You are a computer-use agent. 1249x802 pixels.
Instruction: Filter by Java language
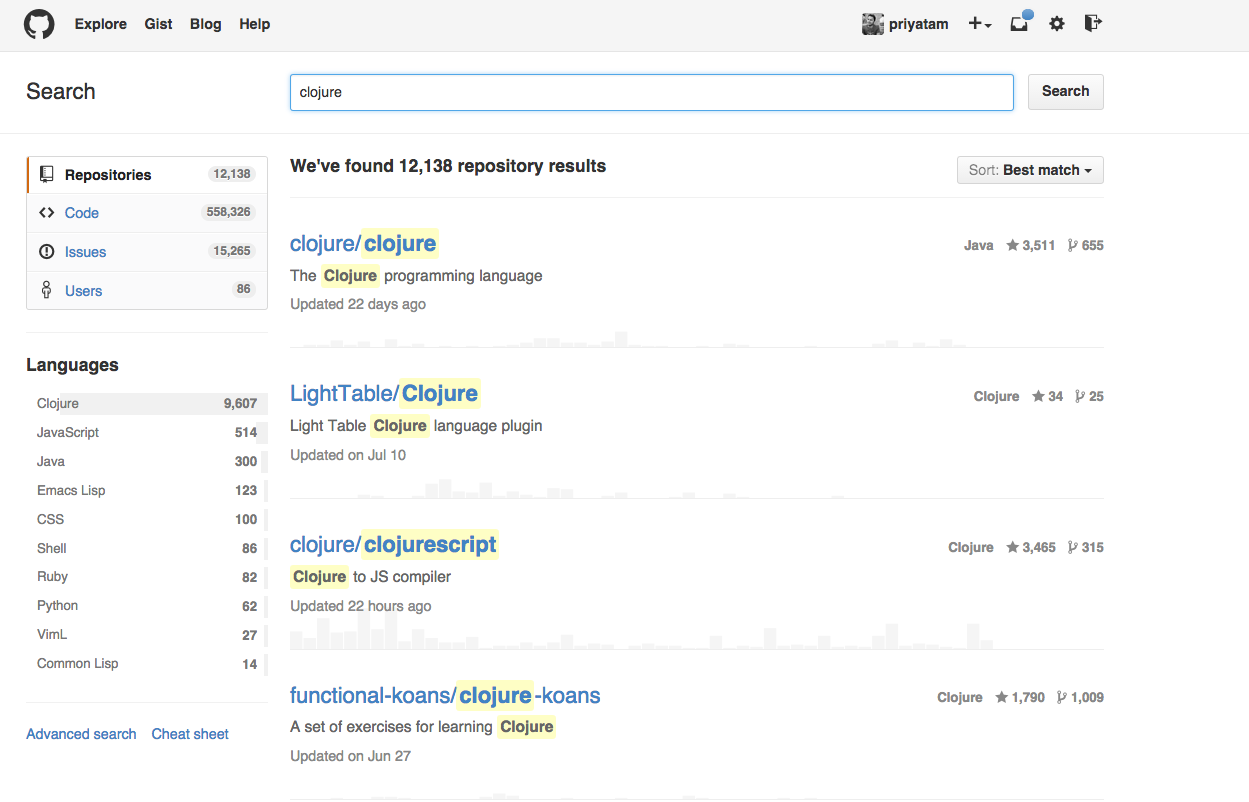coord(147,462)
